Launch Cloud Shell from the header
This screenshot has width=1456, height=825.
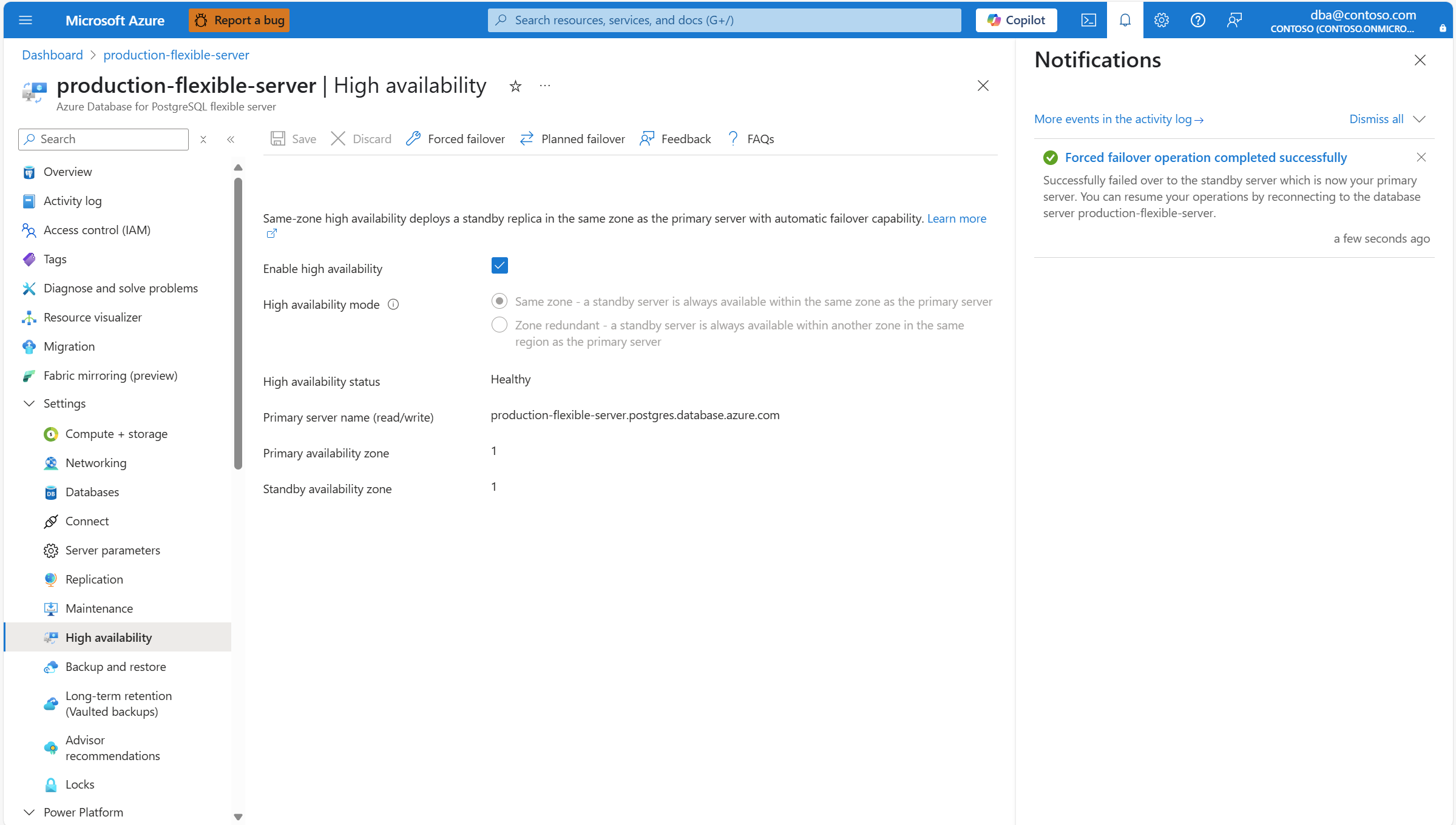(1089, 20)
